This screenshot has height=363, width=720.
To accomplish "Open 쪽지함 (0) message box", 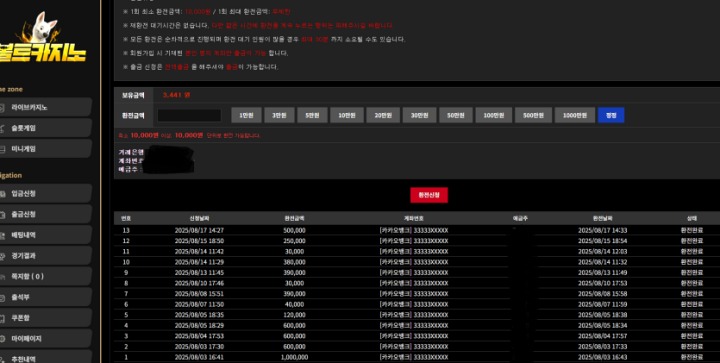I will tap(45, 276).
